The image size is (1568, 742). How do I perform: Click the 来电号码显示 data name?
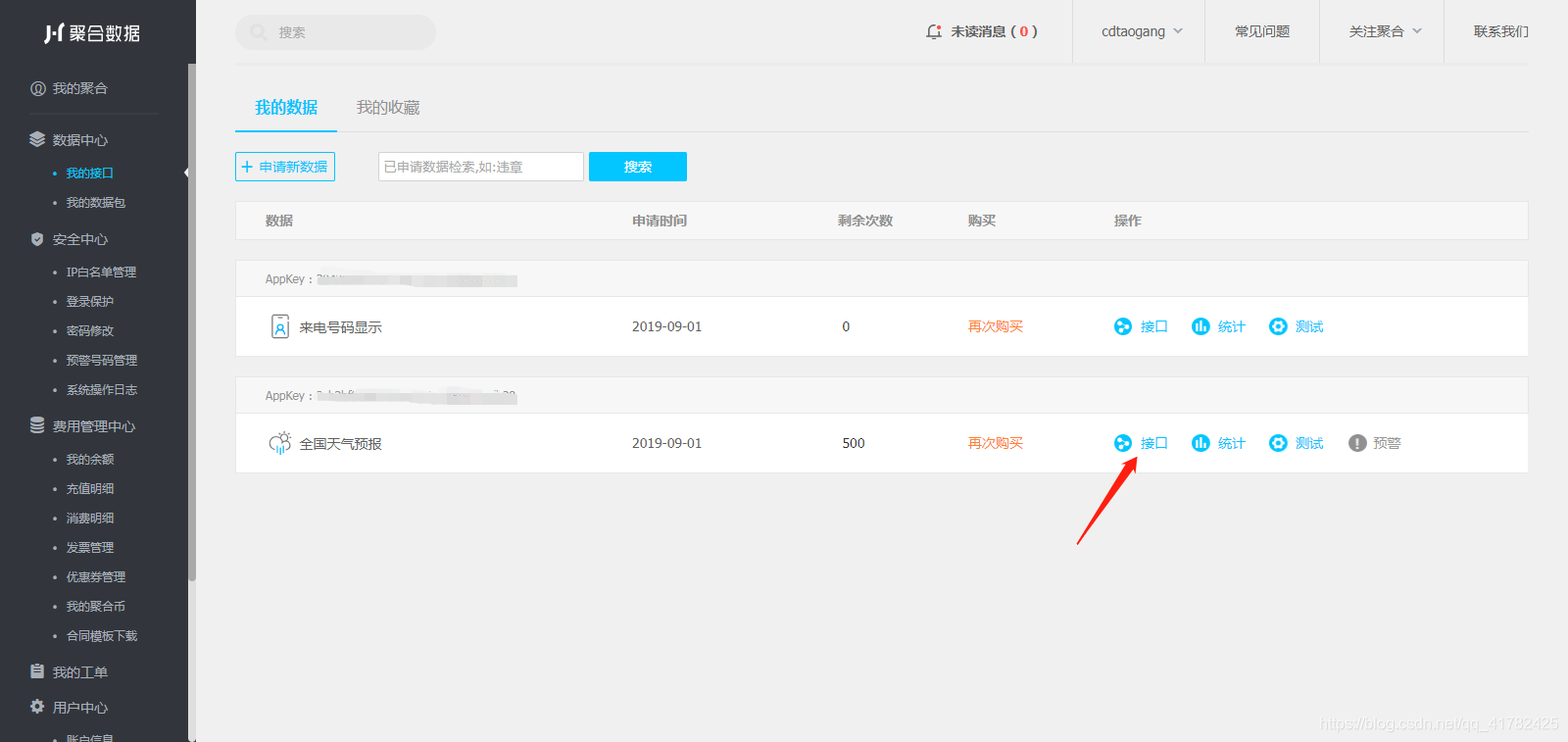click(341, 327)
